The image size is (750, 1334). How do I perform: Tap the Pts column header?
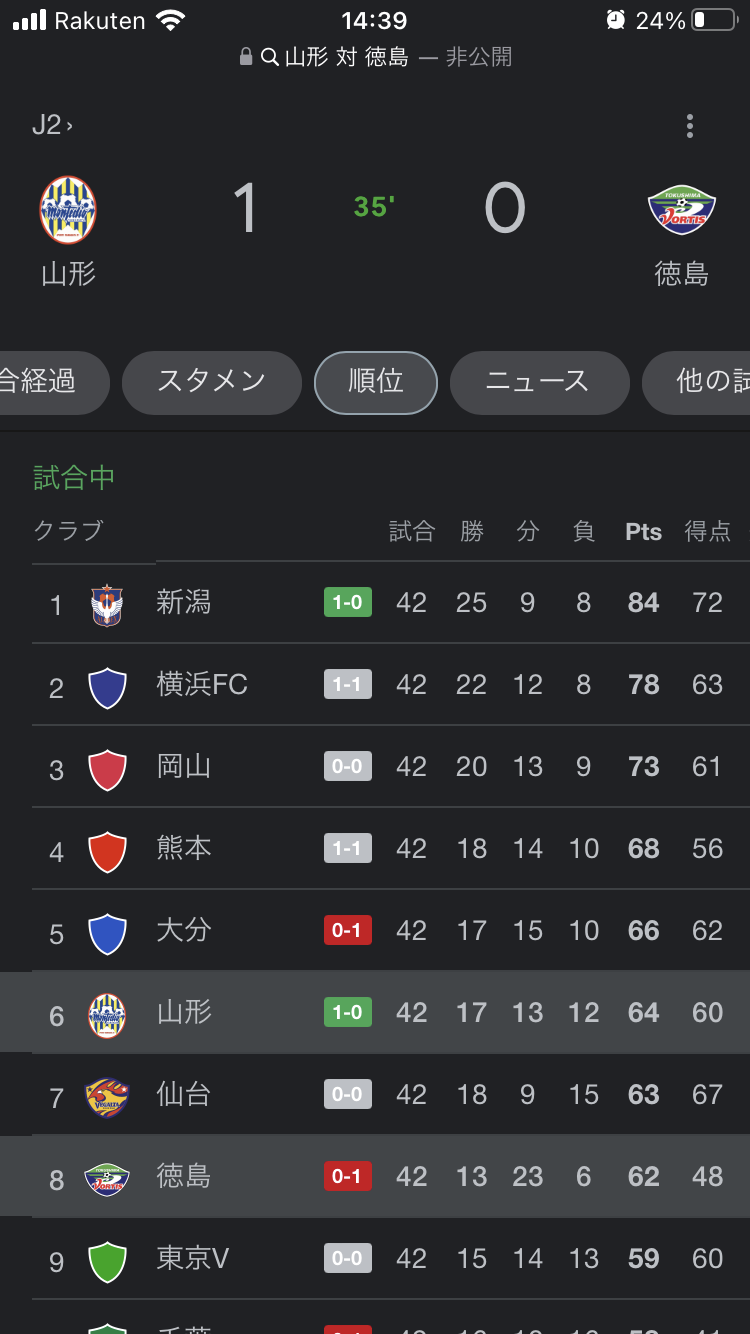pyautogui.click(x=643, y=532)
